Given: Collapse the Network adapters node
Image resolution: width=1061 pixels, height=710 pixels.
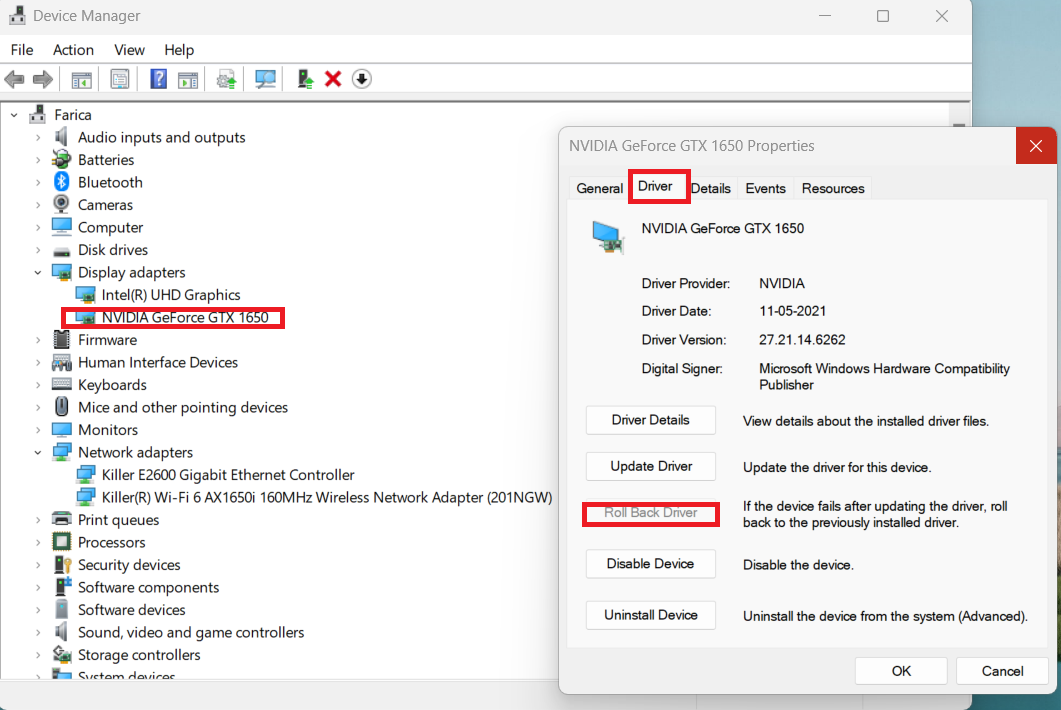Looking at the screenshot, I should click(x=38, y=452).
